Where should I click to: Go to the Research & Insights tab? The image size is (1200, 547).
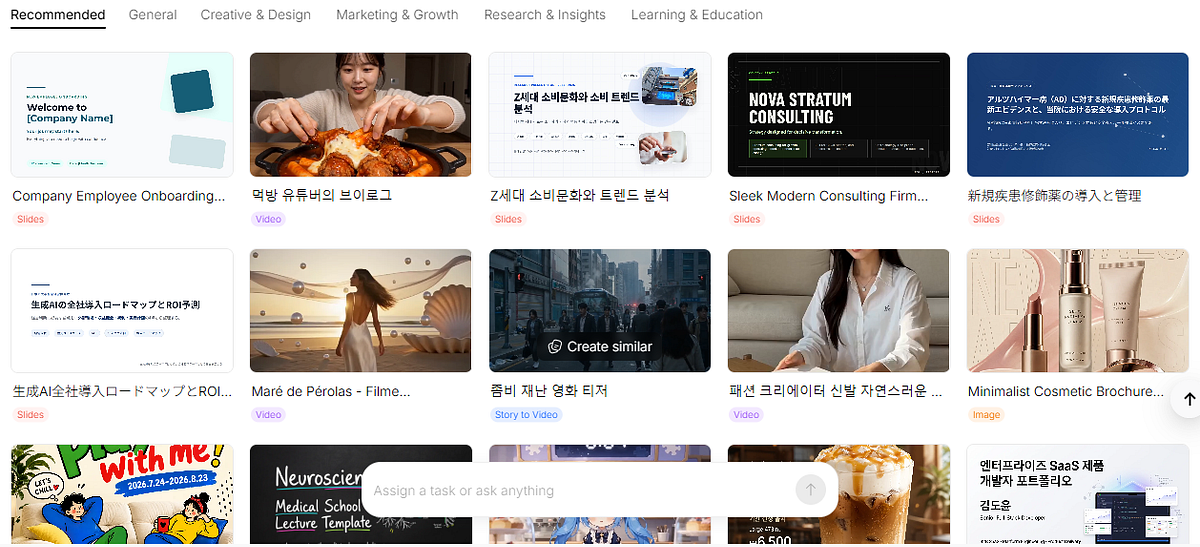(x=545, y=15)
